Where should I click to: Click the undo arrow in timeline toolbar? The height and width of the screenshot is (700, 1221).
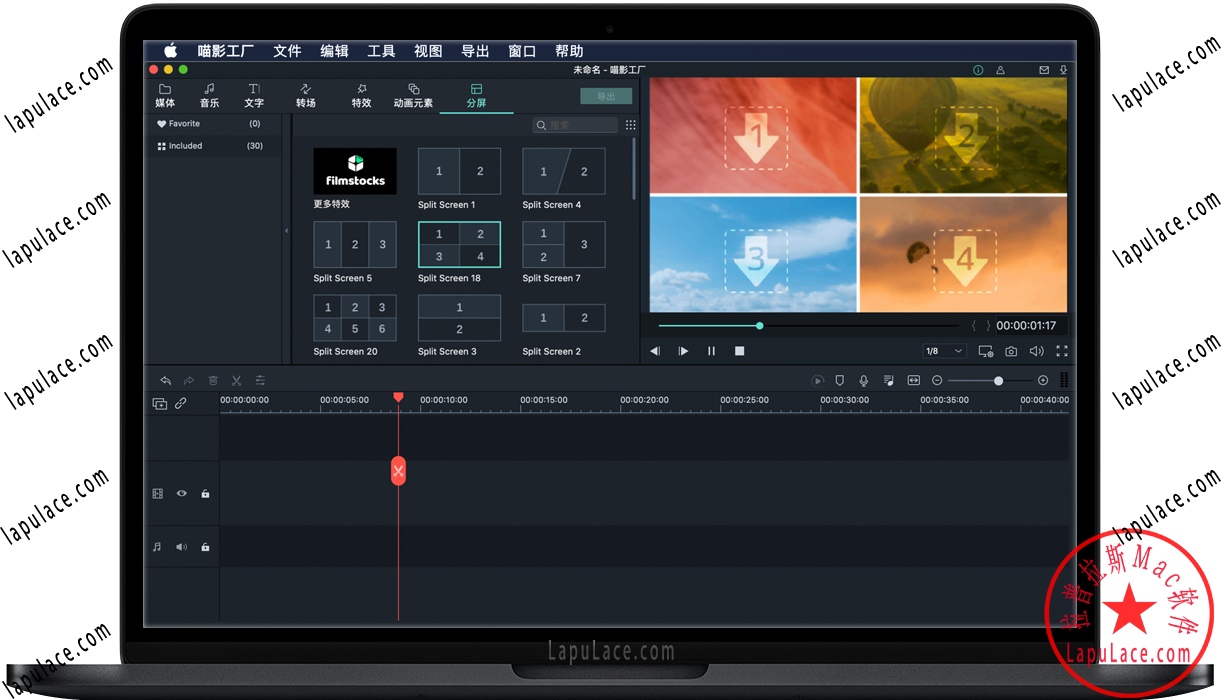pyautogui.click(x=165, y=380)
